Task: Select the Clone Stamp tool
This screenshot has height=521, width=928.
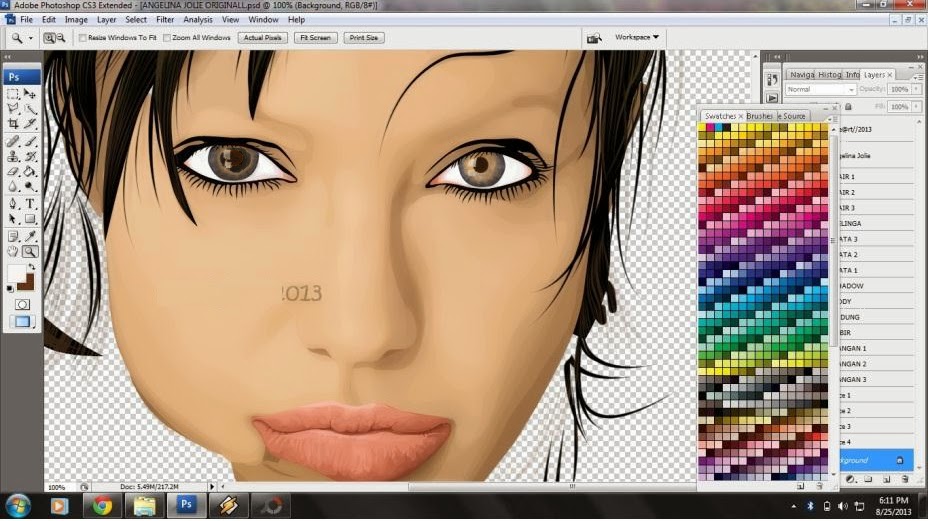Action: 13,157
